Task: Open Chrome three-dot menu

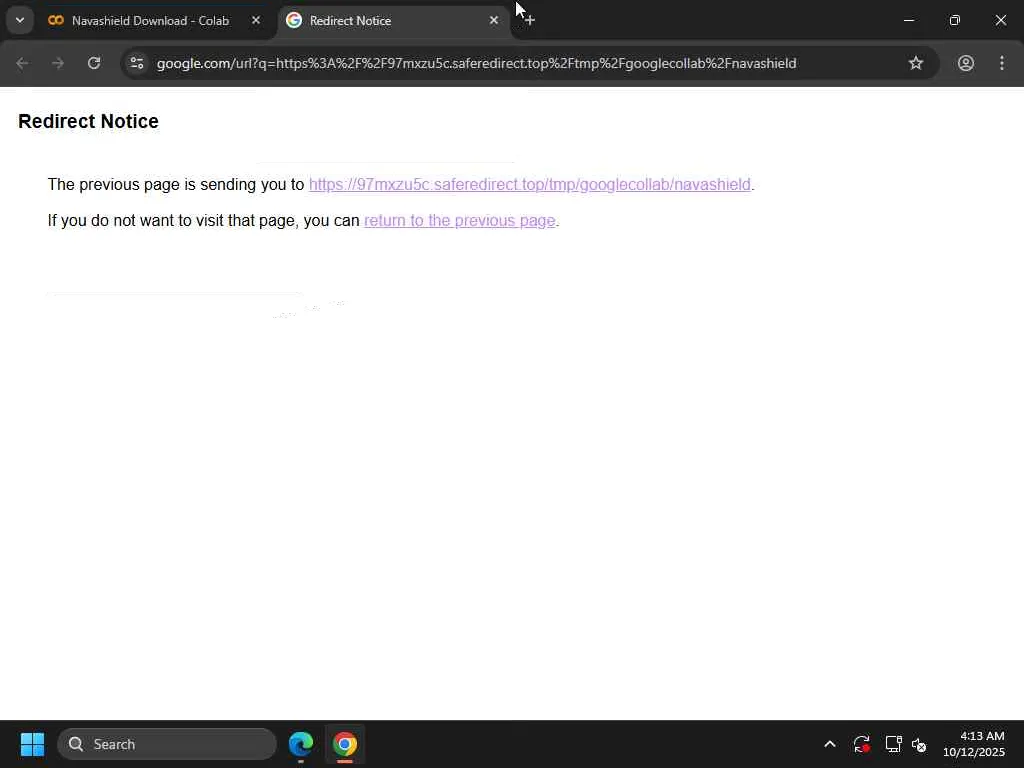Action: (x=1002, y=63)
